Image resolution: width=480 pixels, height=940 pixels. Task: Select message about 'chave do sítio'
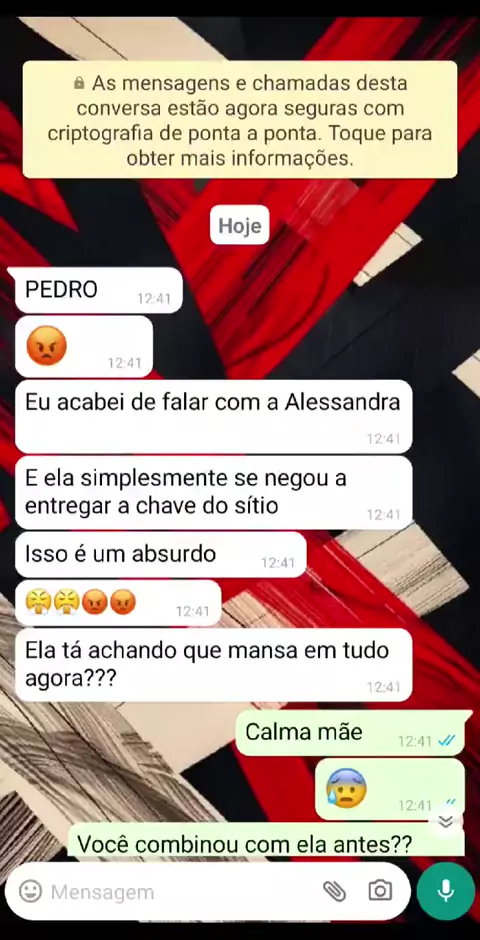coord(213,493)
